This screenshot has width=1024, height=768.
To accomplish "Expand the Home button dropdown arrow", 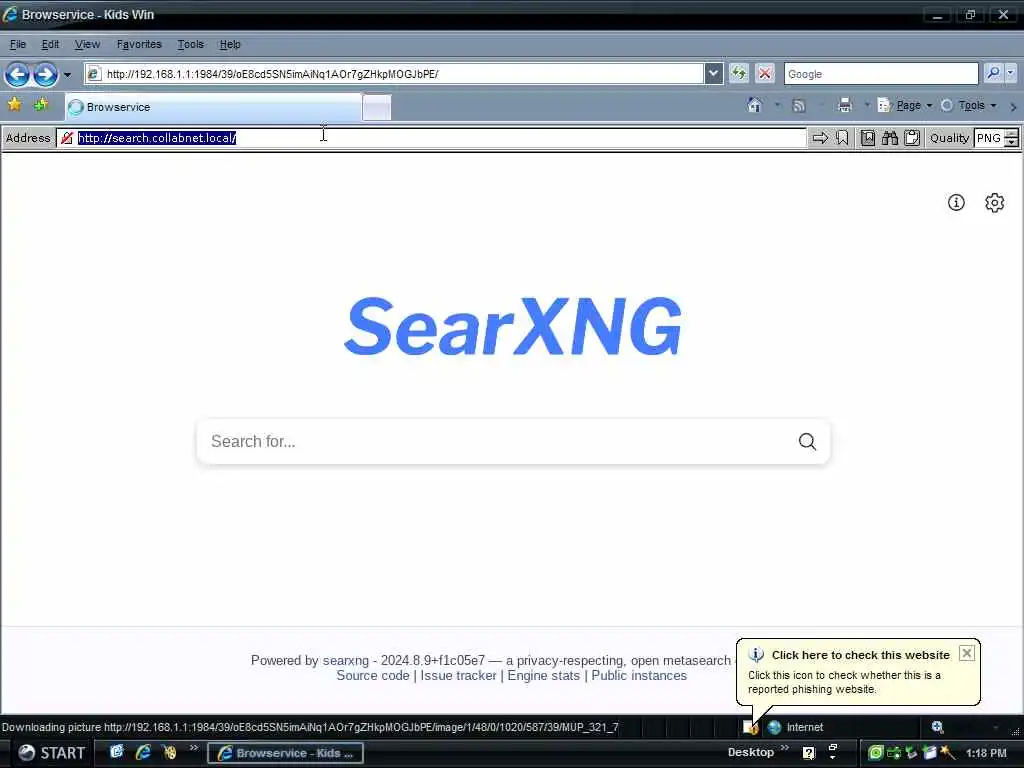I will point(777,105).
